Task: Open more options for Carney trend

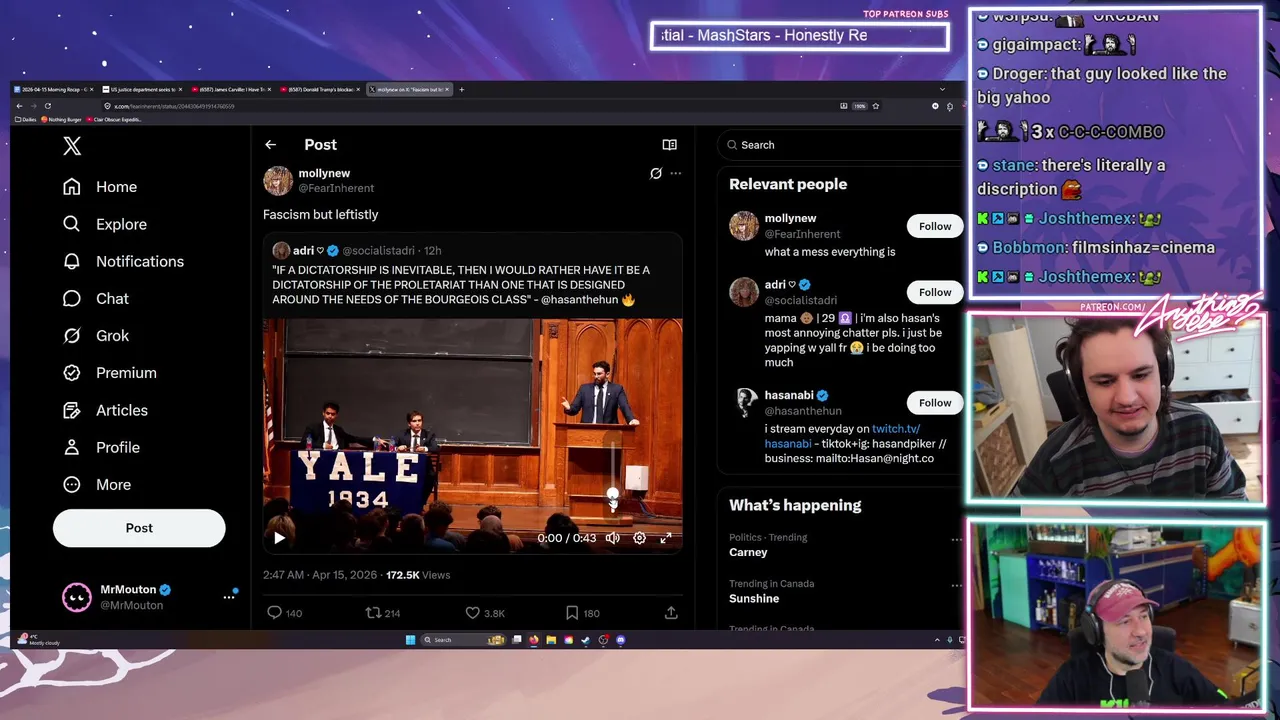Action: (956, 539)
